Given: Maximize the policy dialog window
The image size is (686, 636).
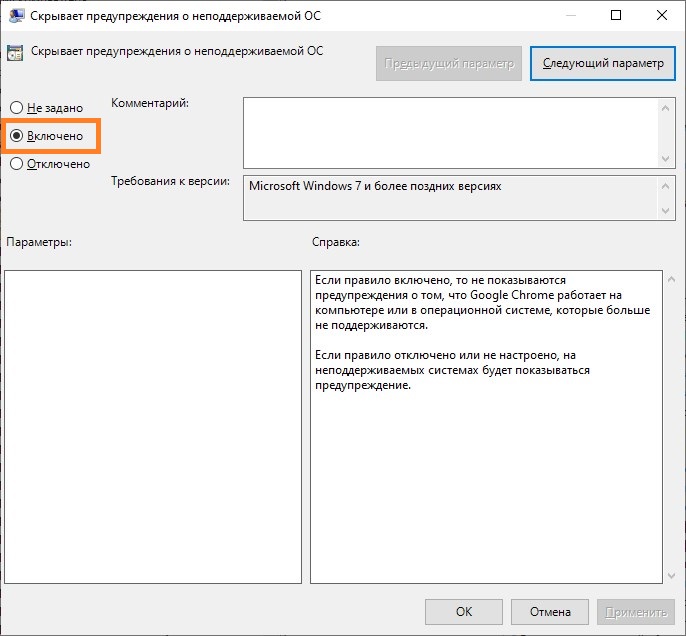Looking at the screenshot, I should point(616,15).
